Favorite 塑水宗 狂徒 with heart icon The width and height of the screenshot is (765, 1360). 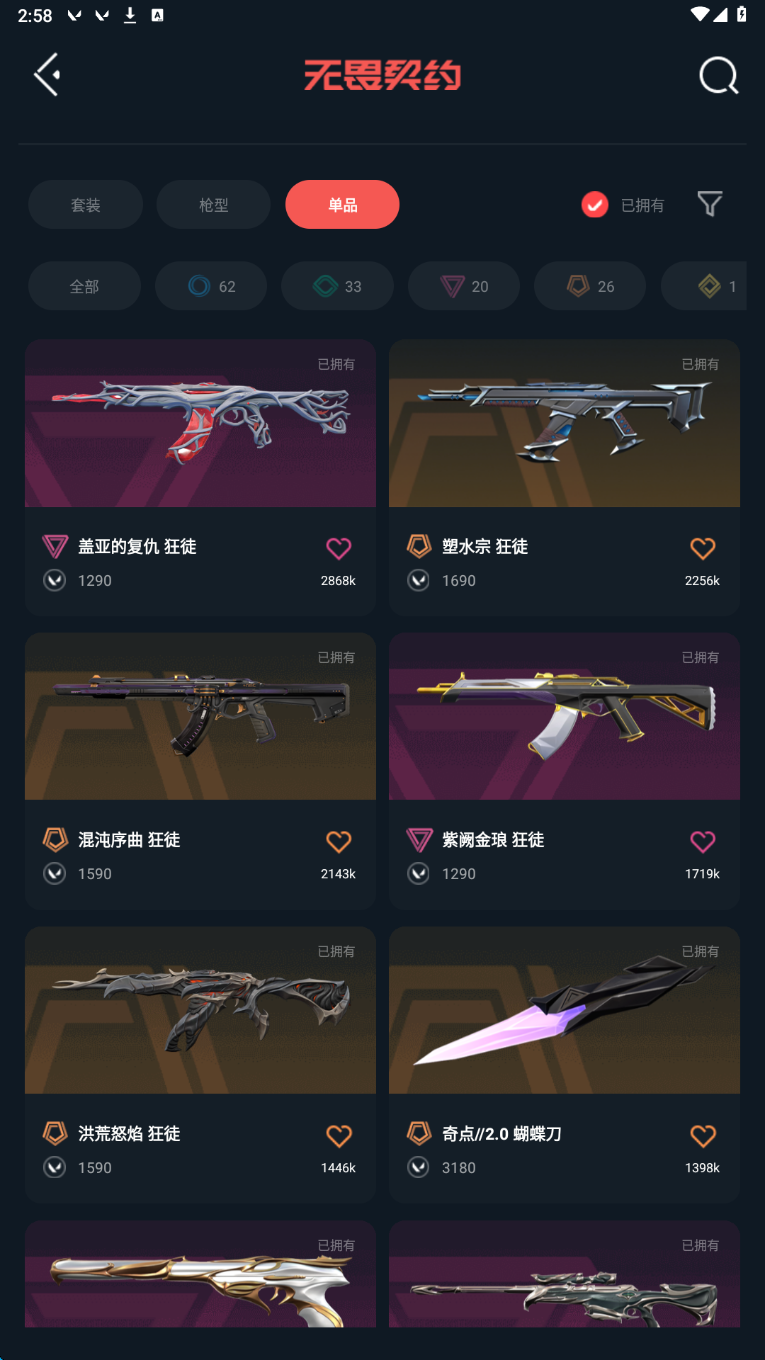point(703,548)
